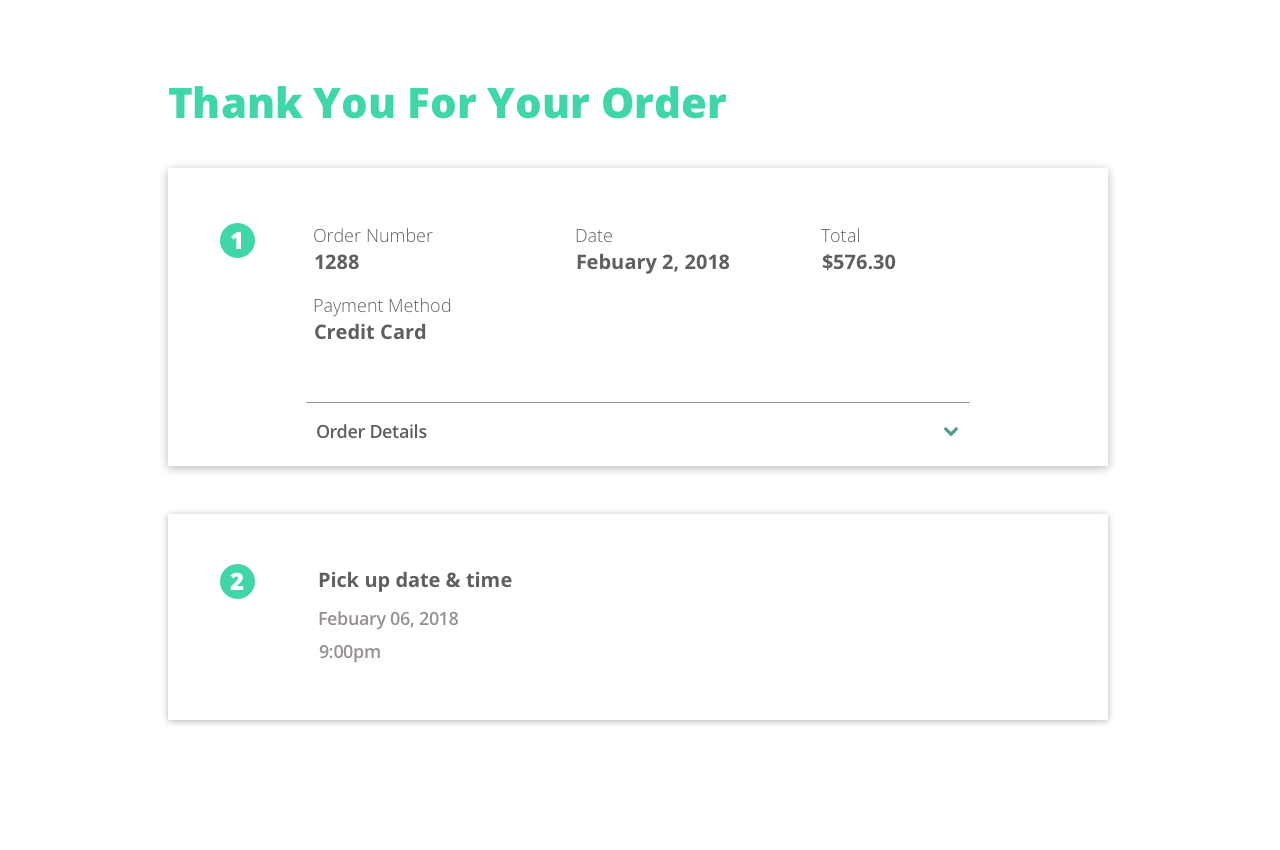Click the Thank You For Your Order heading

click(x=447, y=103)
